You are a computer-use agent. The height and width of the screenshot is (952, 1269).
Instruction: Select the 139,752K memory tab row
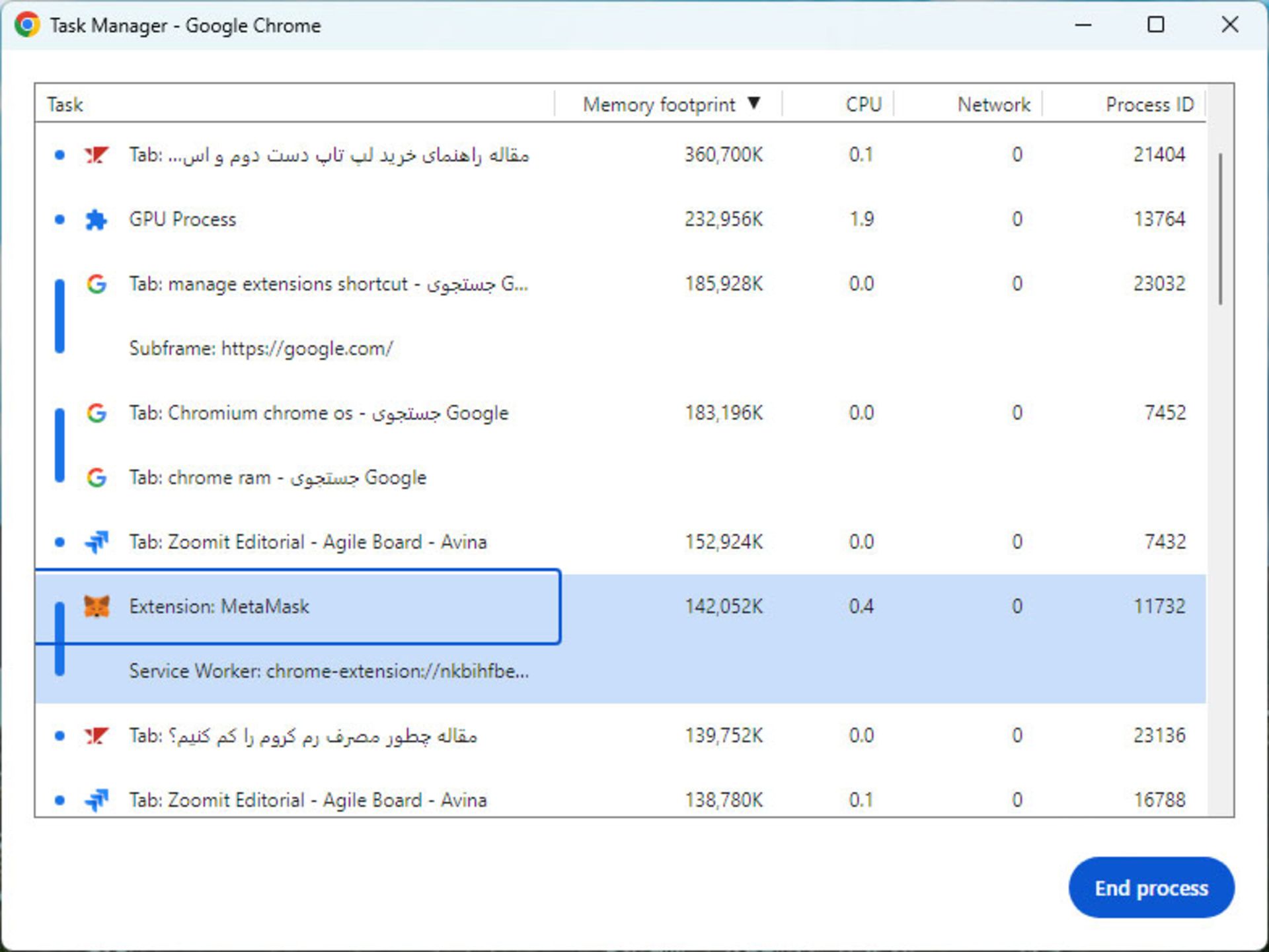(723, 736)
